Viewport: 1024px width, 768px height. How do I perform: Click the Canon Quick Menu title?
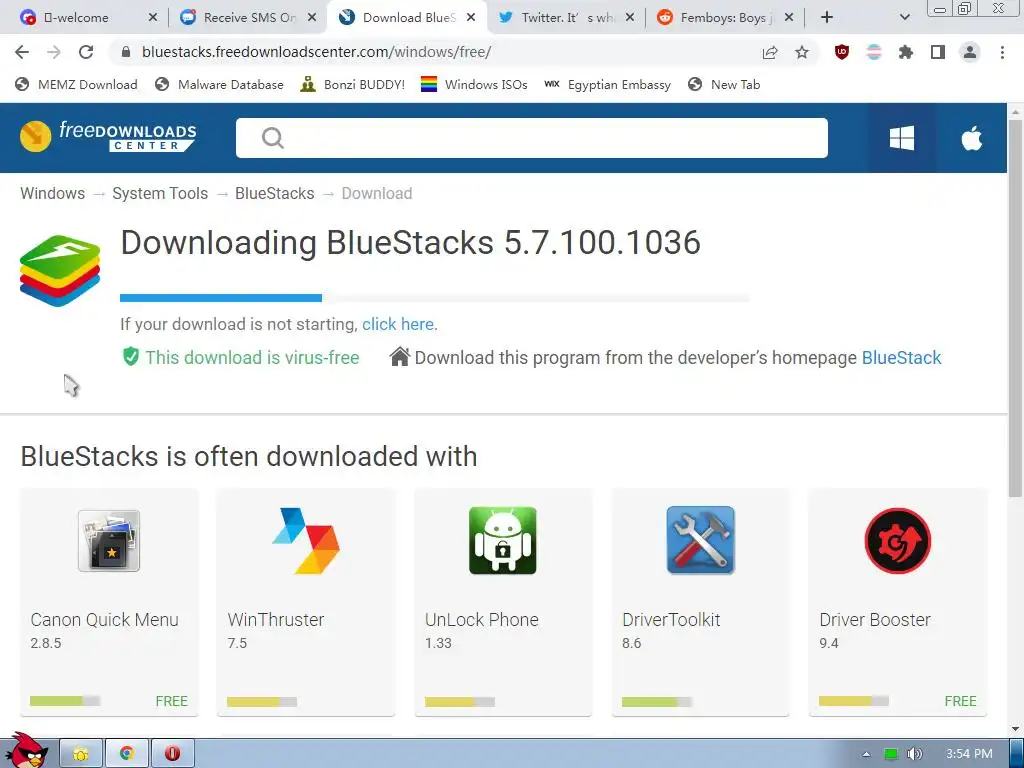pos(104,620)
